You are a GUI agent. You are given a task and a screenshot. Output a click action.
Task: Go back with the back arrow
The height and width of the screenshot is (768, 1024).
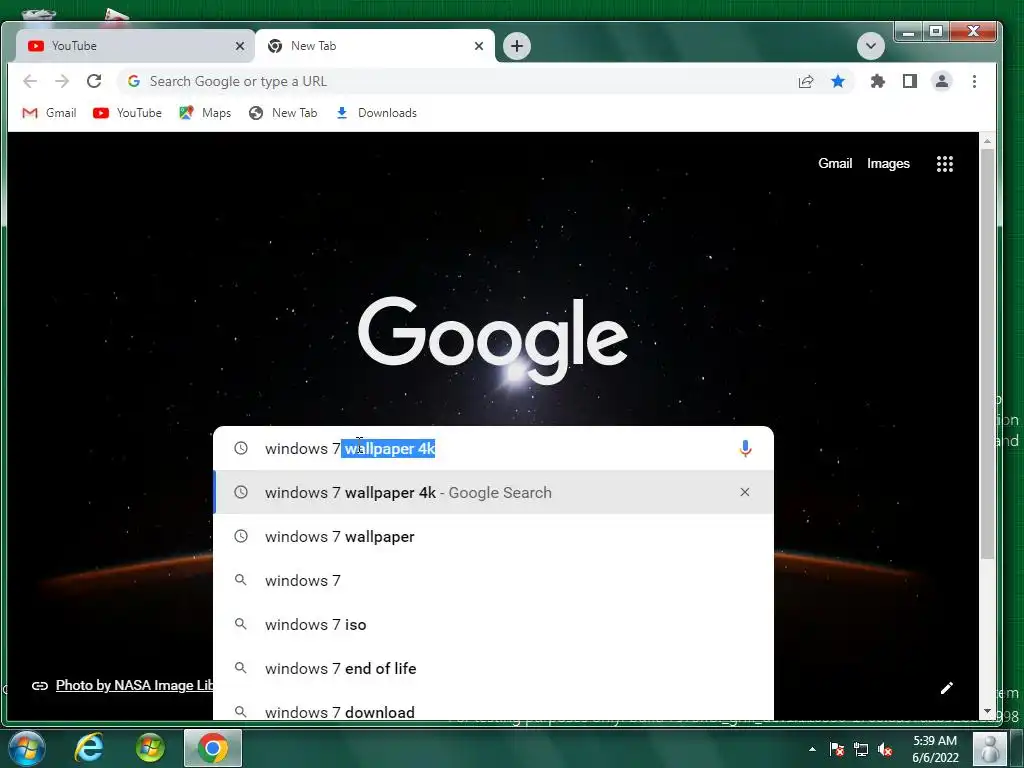coord(30,81)
